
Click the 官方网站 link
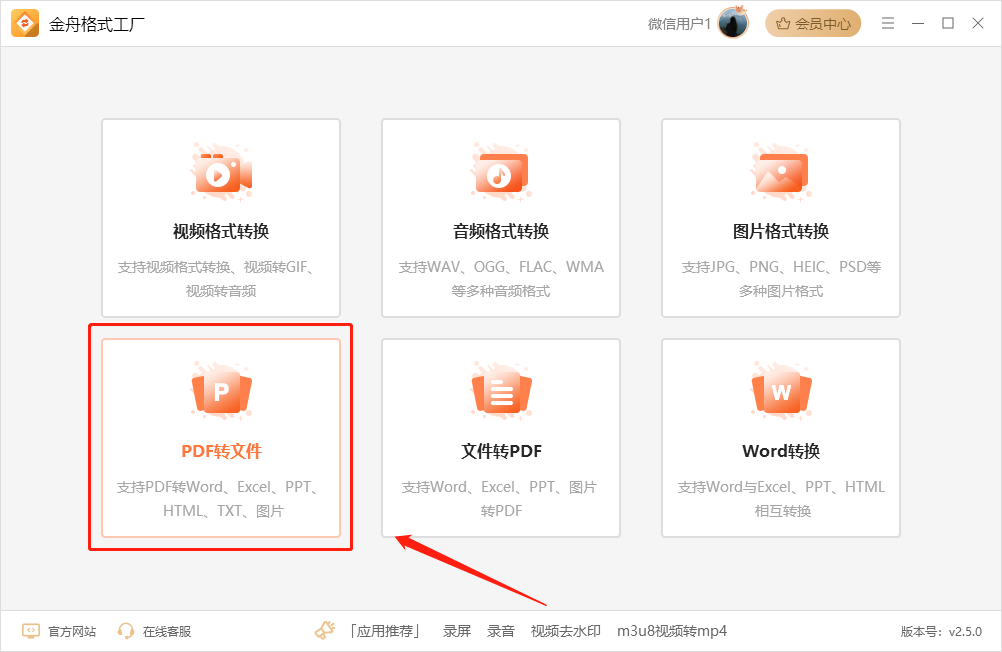(72, 632)
